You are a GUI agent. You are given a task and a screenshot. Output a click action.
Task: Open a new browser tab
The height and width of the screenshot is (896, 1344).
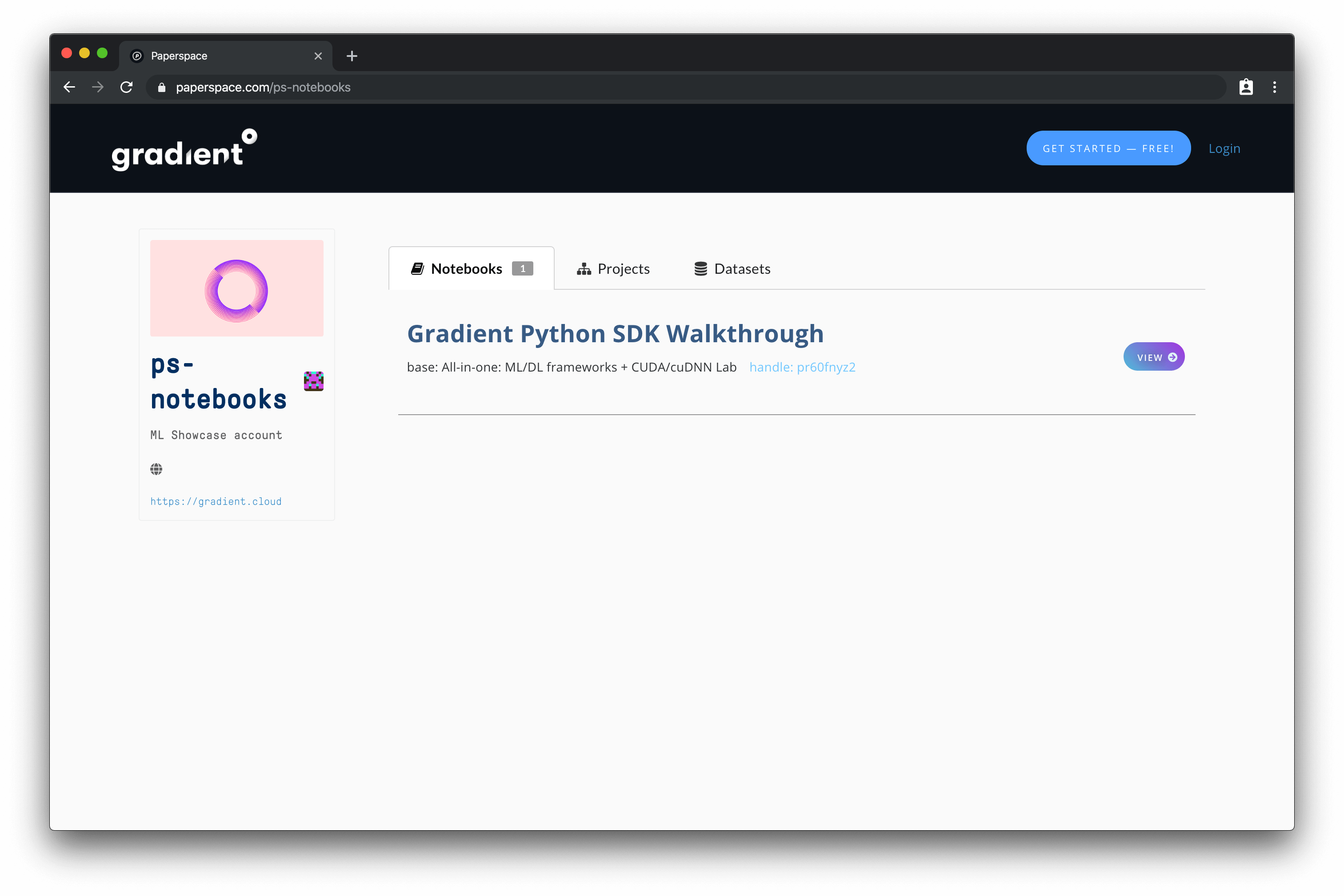point(352,56)
